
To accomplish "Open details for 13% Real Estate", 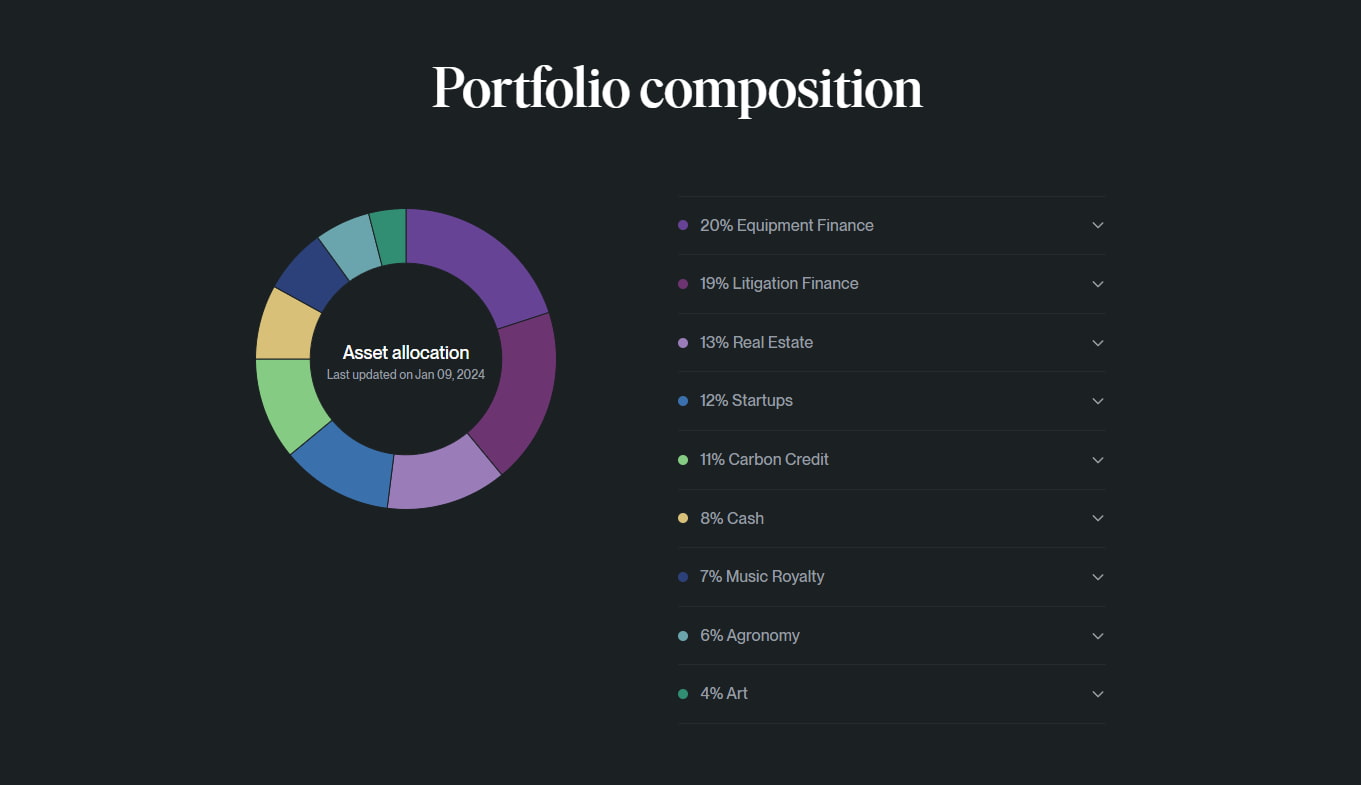I will (x=1097, y=342).
